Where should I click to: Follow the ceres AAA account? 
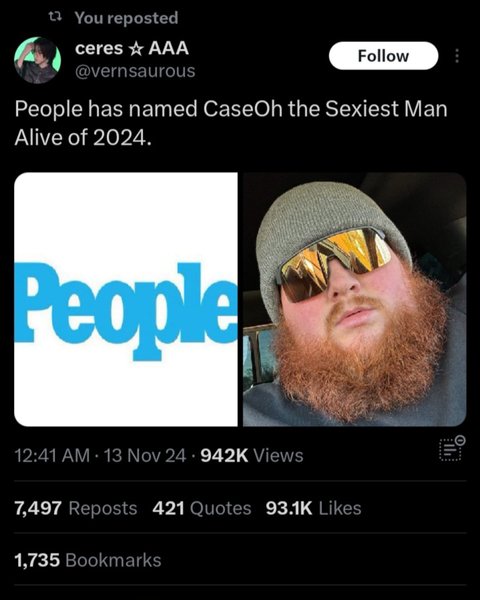point(383,56)
